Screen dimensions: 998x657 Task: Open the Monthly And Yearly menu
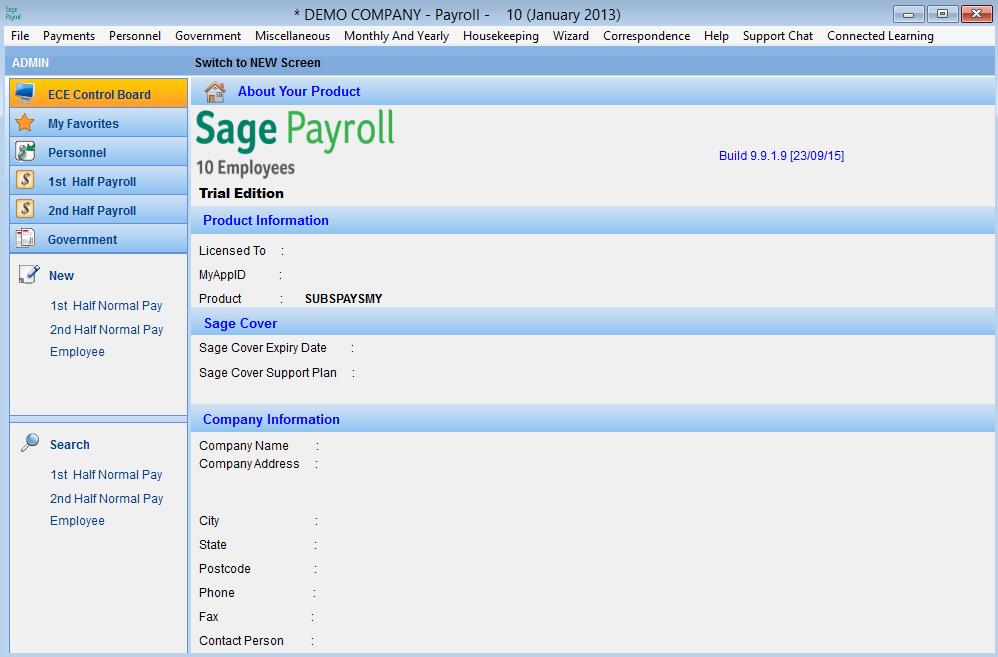pyautogui.click(x=397, y=36)
